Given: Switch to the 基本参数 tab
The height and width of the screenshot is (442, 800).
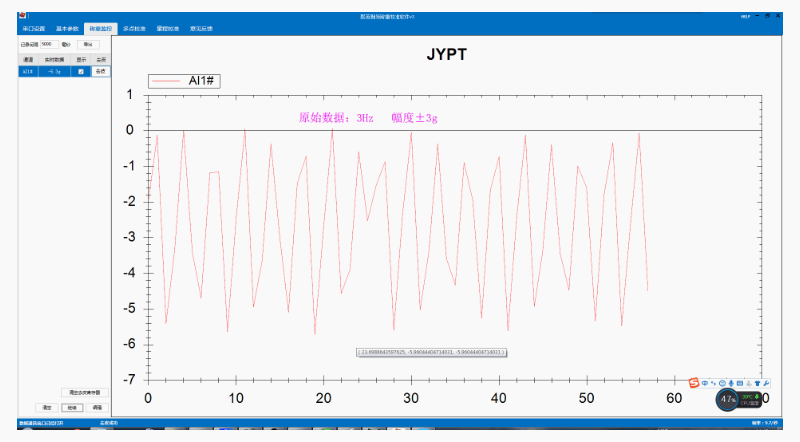Looking at the screenshot, I should tap(66, 29).
